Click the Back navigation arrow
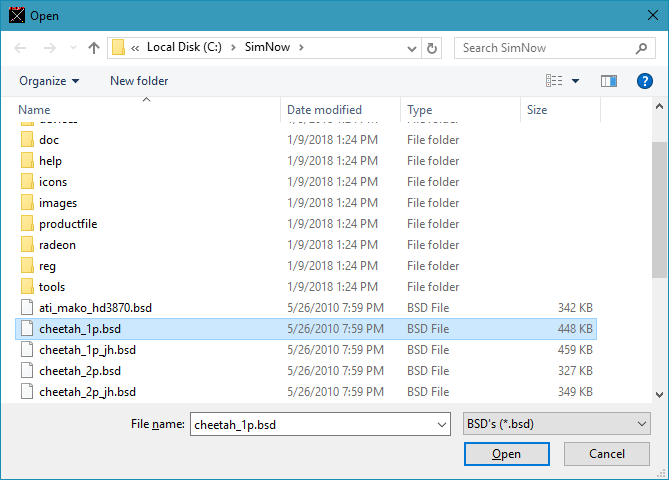This screenshot has height=480, width=669. pyautogui.click(x=21, y=48)
